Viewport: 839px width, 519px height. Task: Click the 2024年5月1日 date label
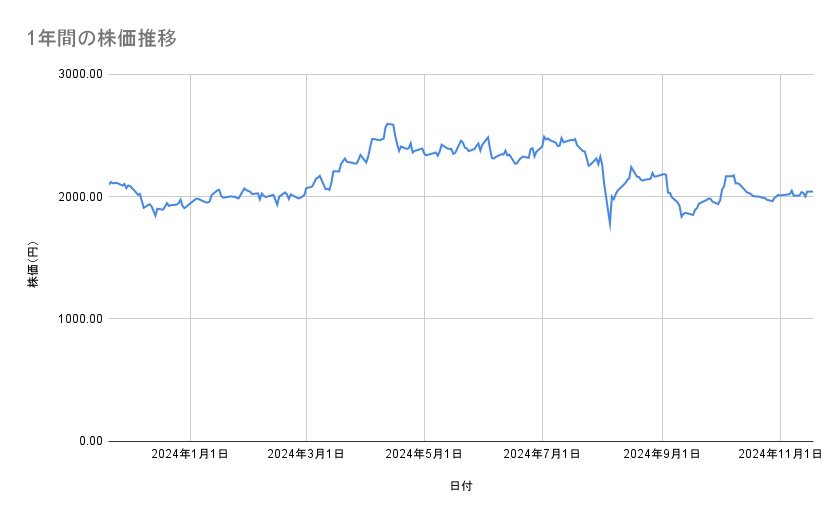(x=425, y=454)
